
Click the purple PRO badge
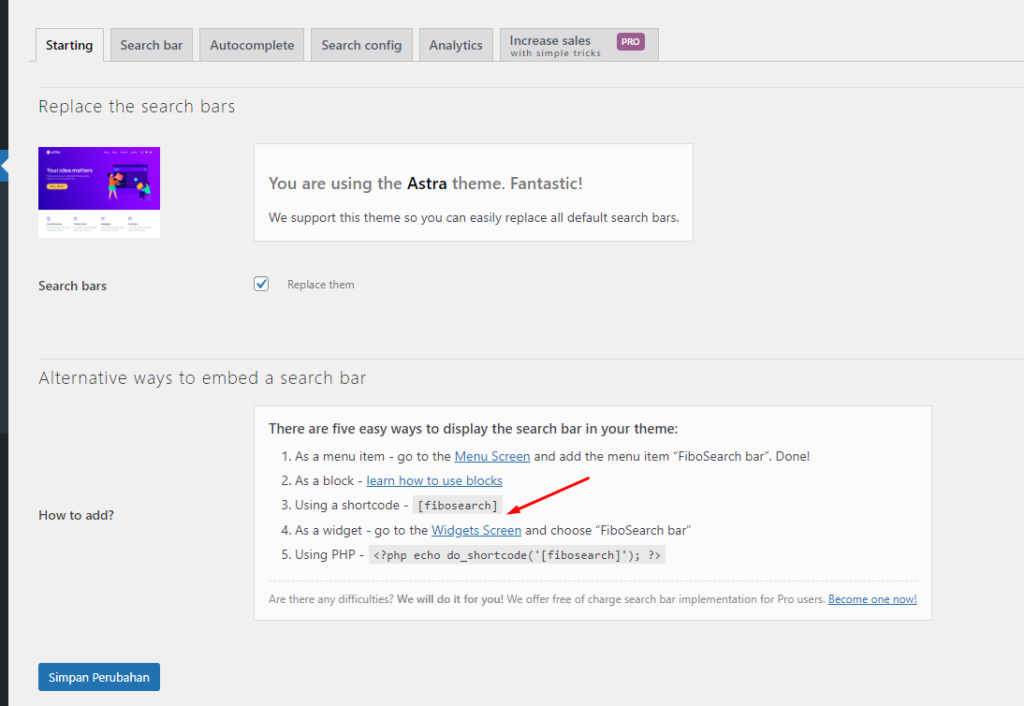(630, 42)
